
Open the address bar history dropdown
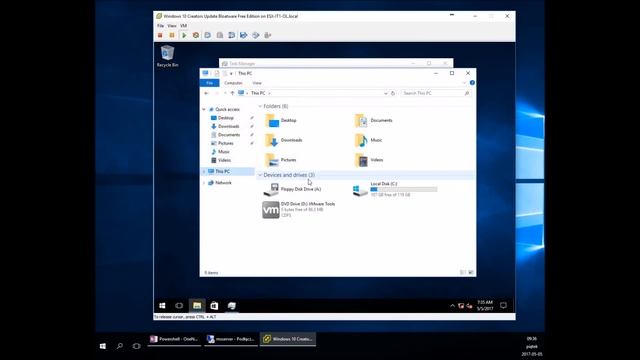tap(386, 93)
